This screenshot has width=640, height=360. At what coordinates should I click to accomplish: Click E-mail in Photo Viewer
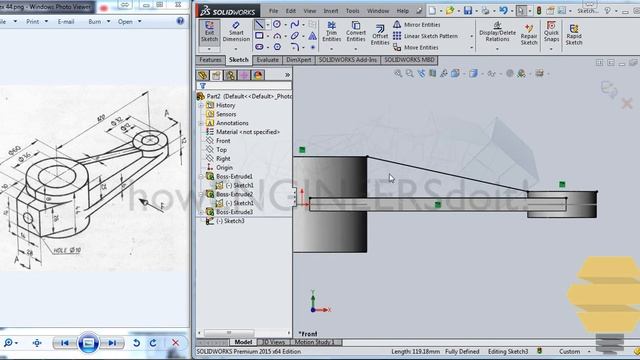pos(66,21)
